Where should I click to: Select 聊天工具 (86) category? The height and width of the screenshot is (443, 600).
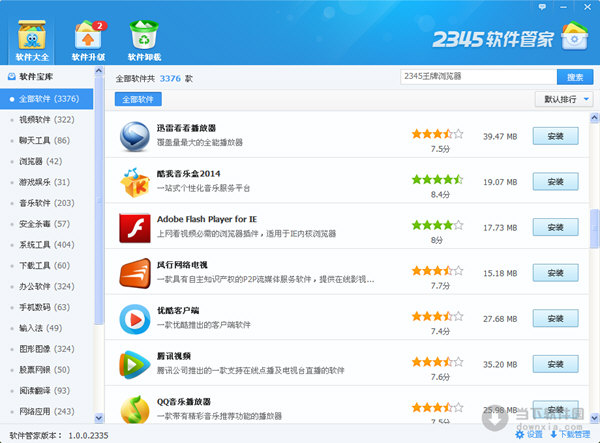[46, 140]
